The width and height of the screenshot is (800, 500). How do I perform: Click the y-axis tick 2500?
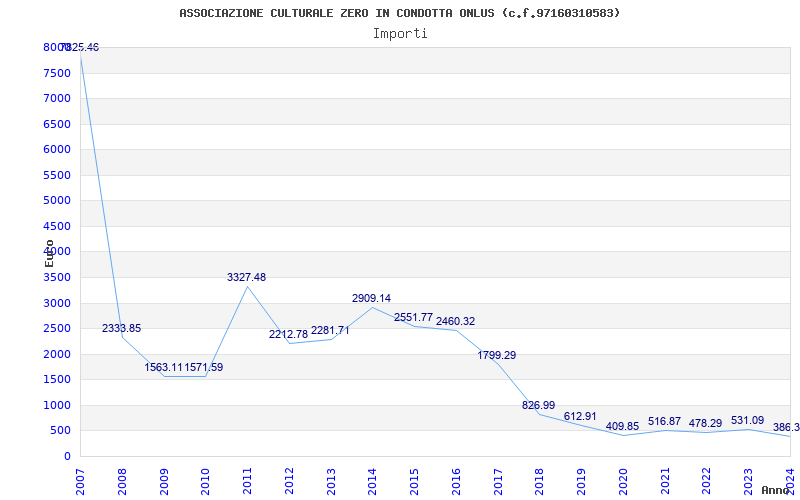pos(57,329)
